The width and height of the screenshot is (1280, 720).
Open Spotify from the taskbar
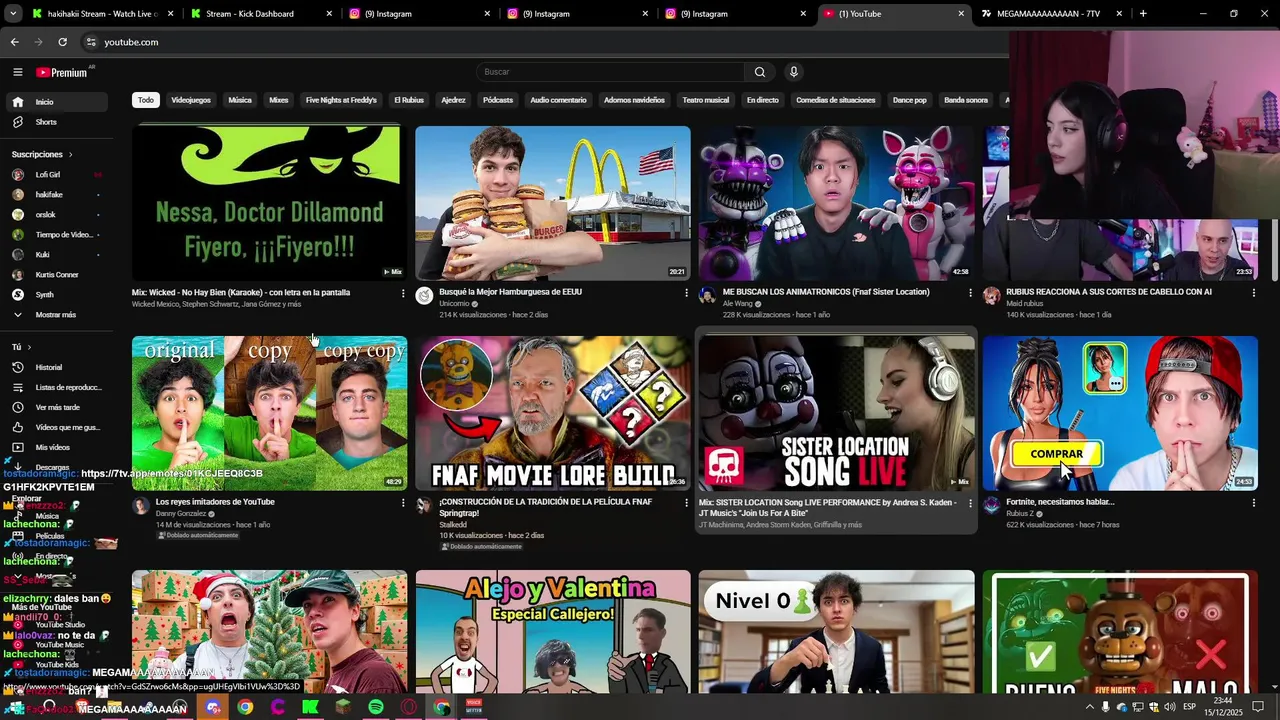[376, 707]
